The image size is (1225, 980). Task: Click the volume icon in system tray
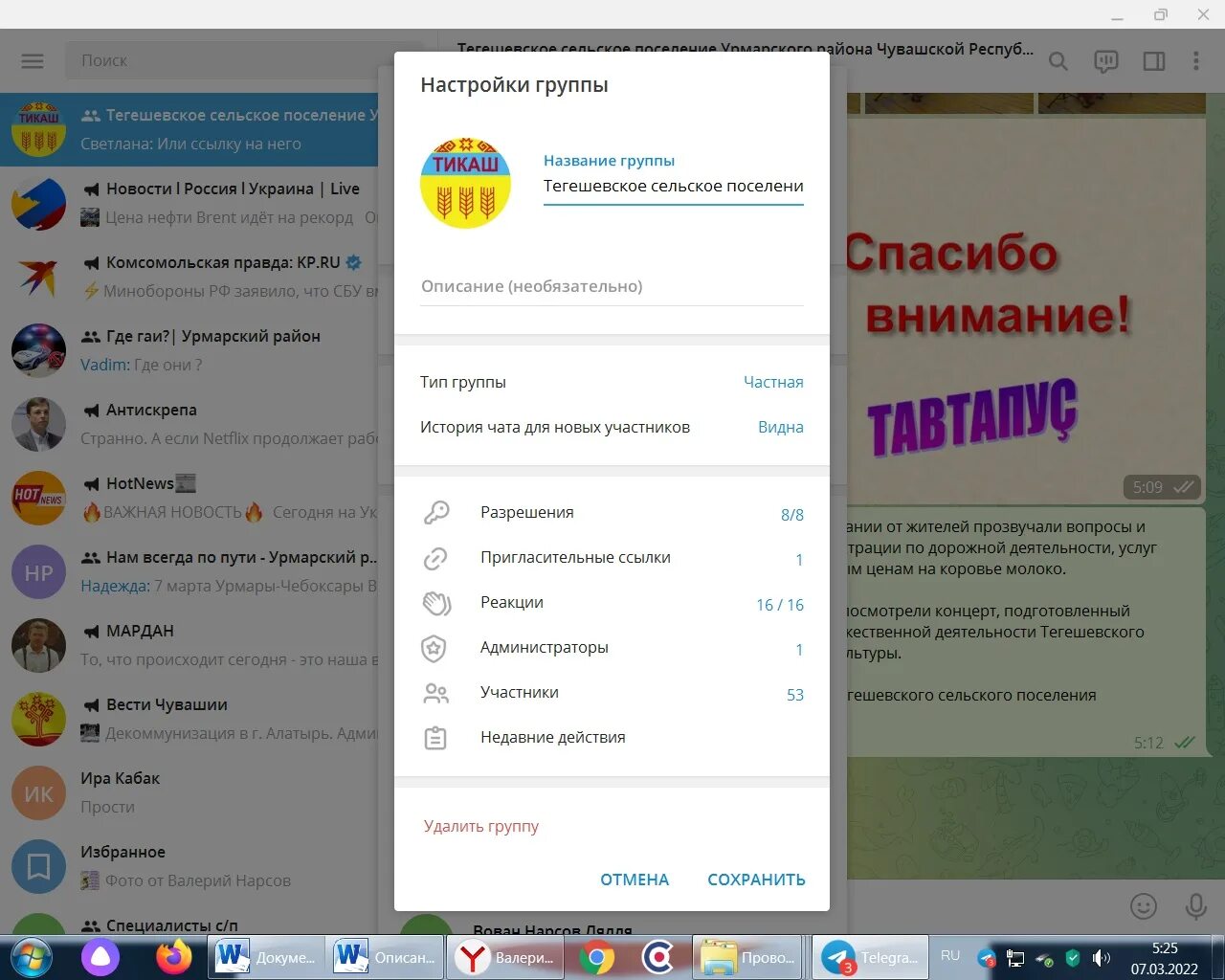tap(1102, 957)
